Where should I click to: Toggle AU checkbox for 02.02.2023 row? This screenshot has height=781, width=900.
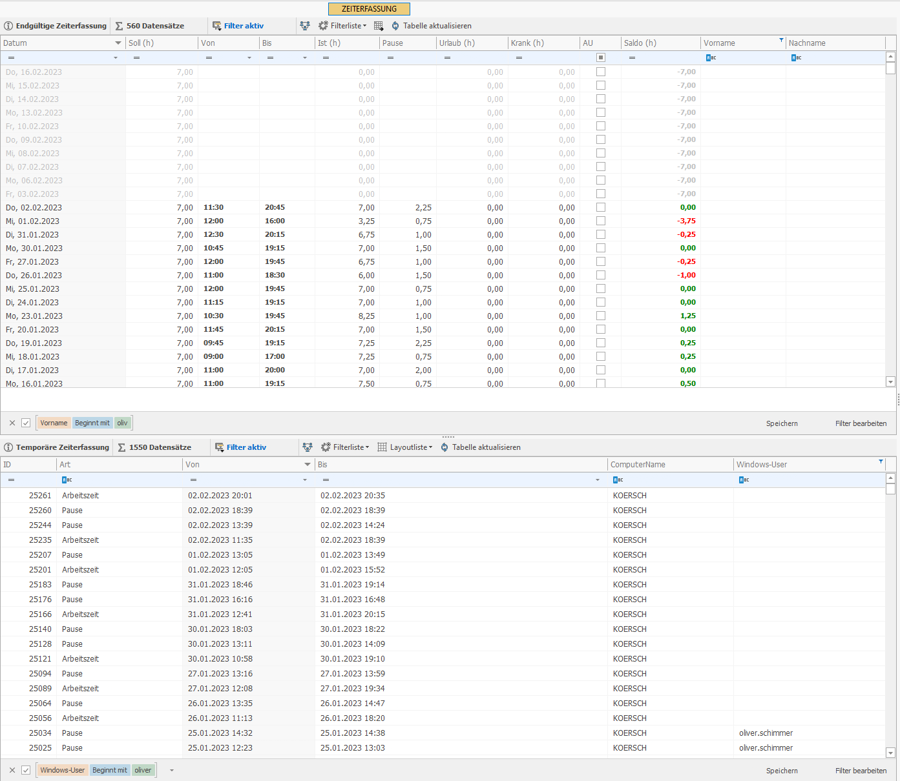click(600, 207)
